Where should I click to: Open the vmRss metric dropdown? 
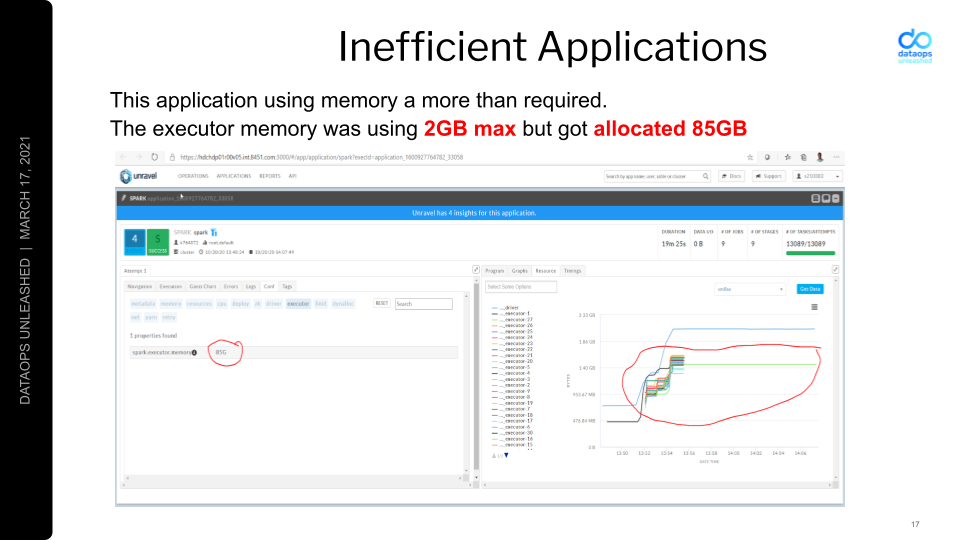tap(751, 289)
